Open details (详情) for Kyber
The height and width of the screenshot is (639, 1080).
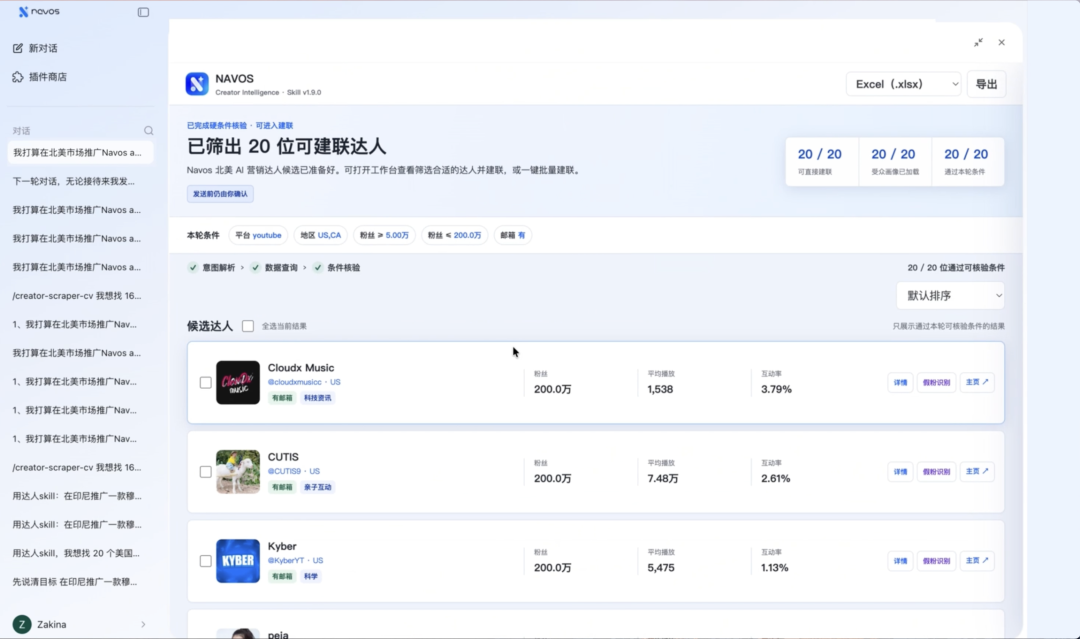tap(900, 561)
